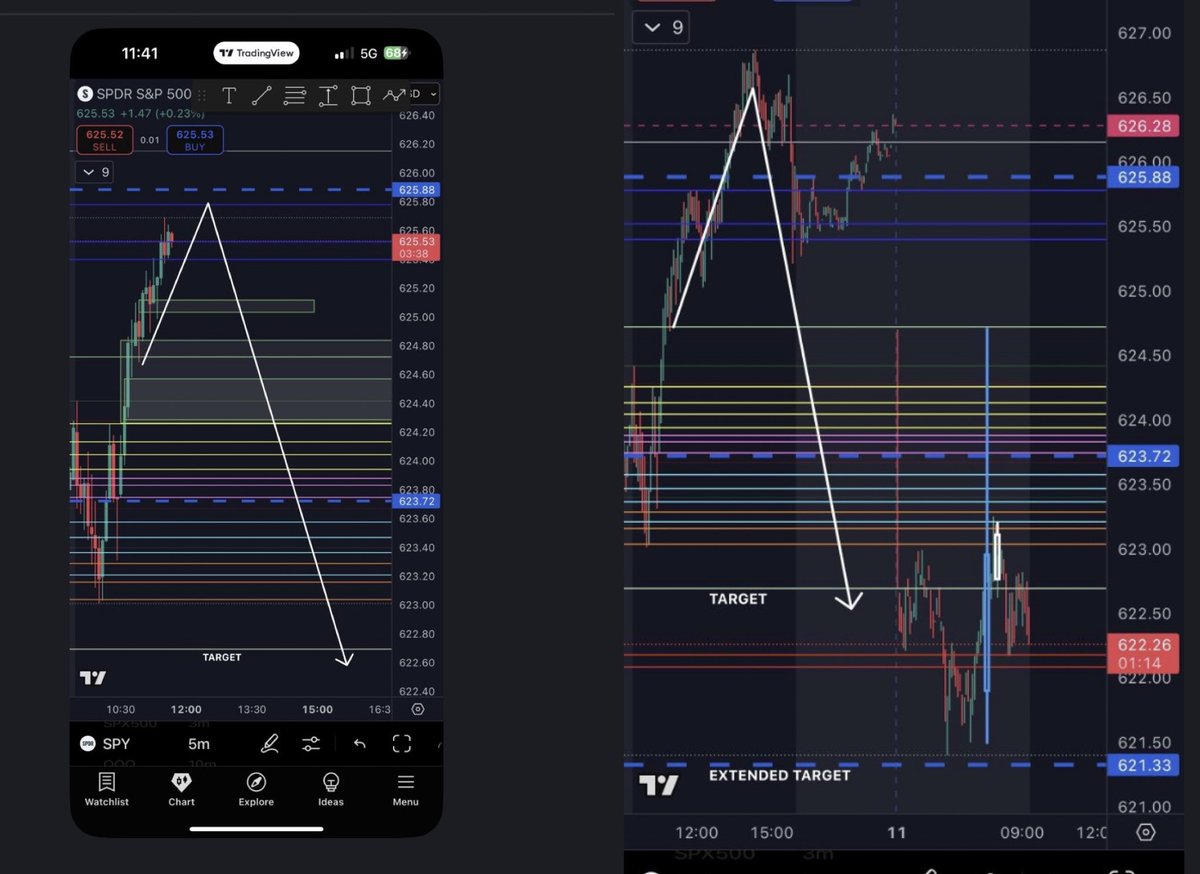Click the red 625.53 current price label
Viewport: 1200px width, 874px height.
(x=417, y=247)
